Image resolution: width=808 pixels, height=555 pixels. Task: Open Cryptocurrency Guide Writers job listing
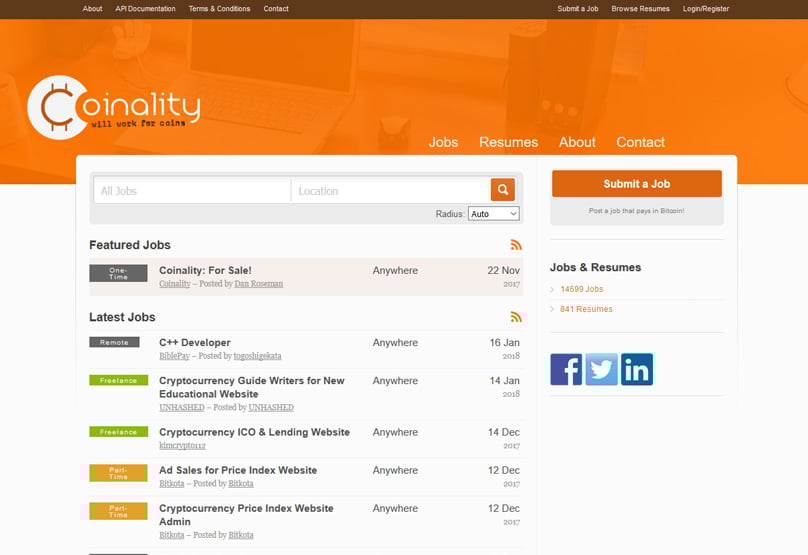click(x=251, y=387)
